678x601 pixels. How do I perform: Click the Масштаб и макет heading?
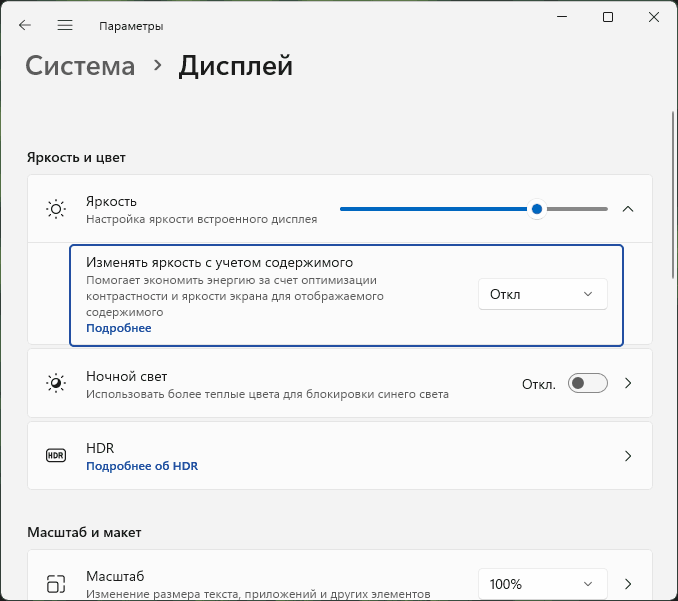click(x=84, y=532)
